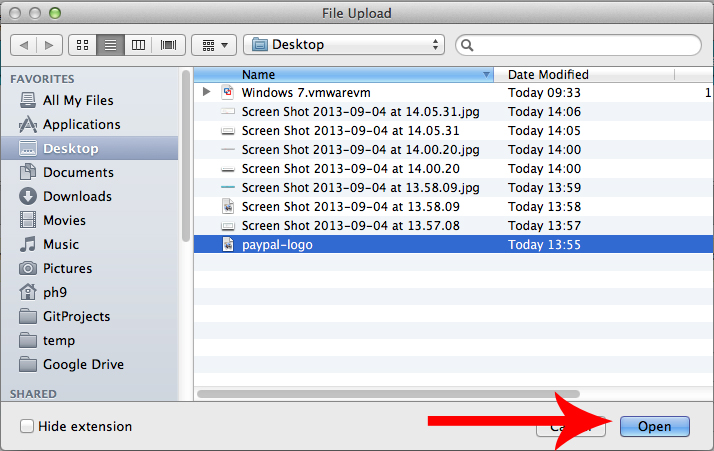This screenshot has width=714, height=451.
Task: Click the Open button
Action: [x=654, y=427]
